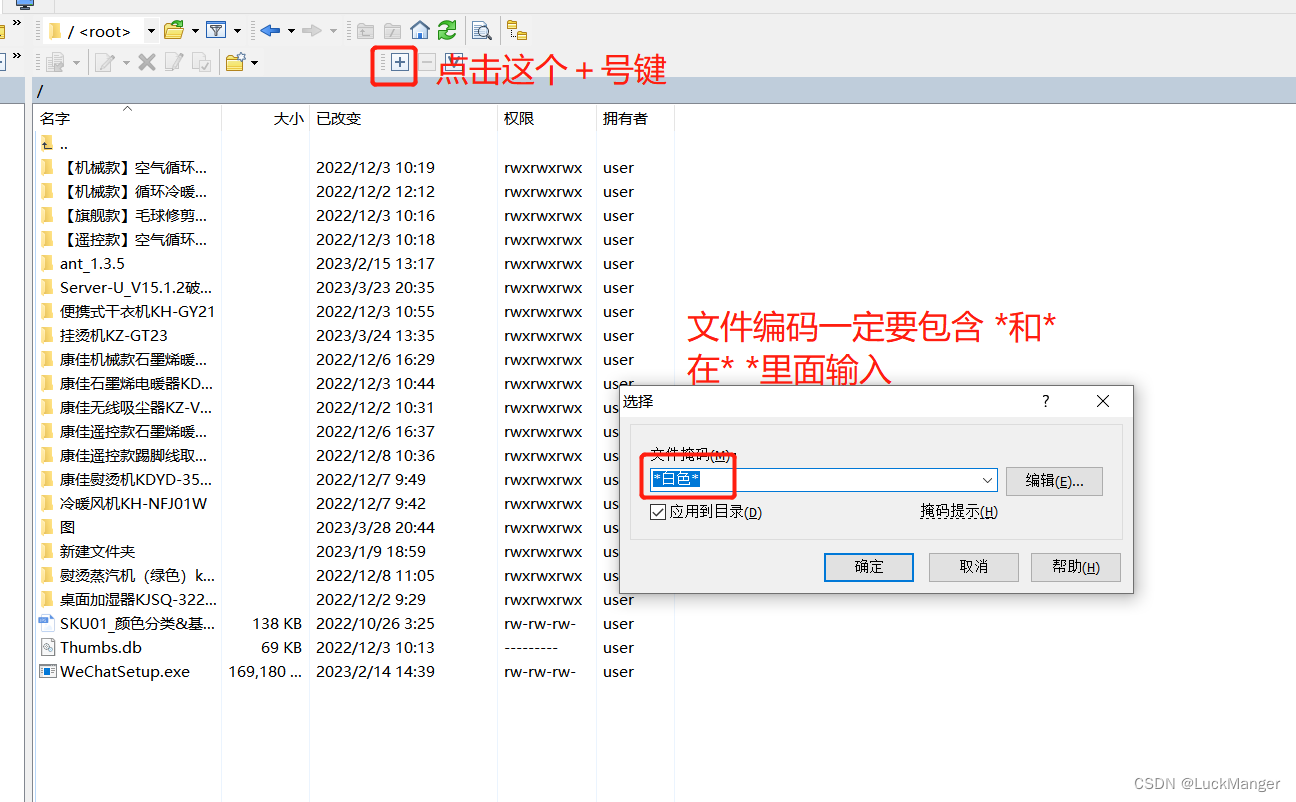Click the download files toolbar icon
Viewport: 1296px width, 802px height.
[x=55, y=62]
